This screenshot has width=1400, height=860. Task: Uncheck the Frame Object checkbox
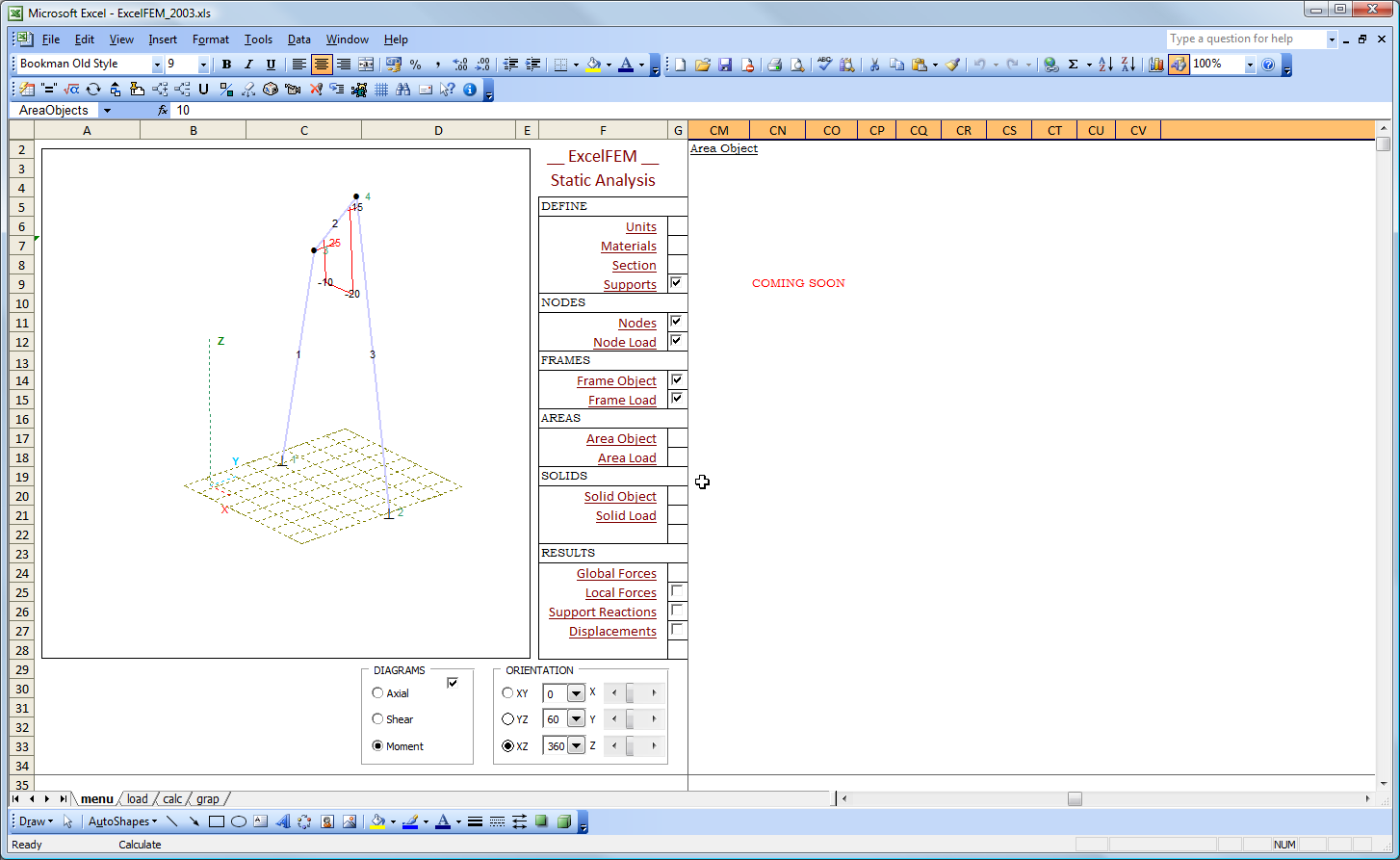tap(677, 379)
